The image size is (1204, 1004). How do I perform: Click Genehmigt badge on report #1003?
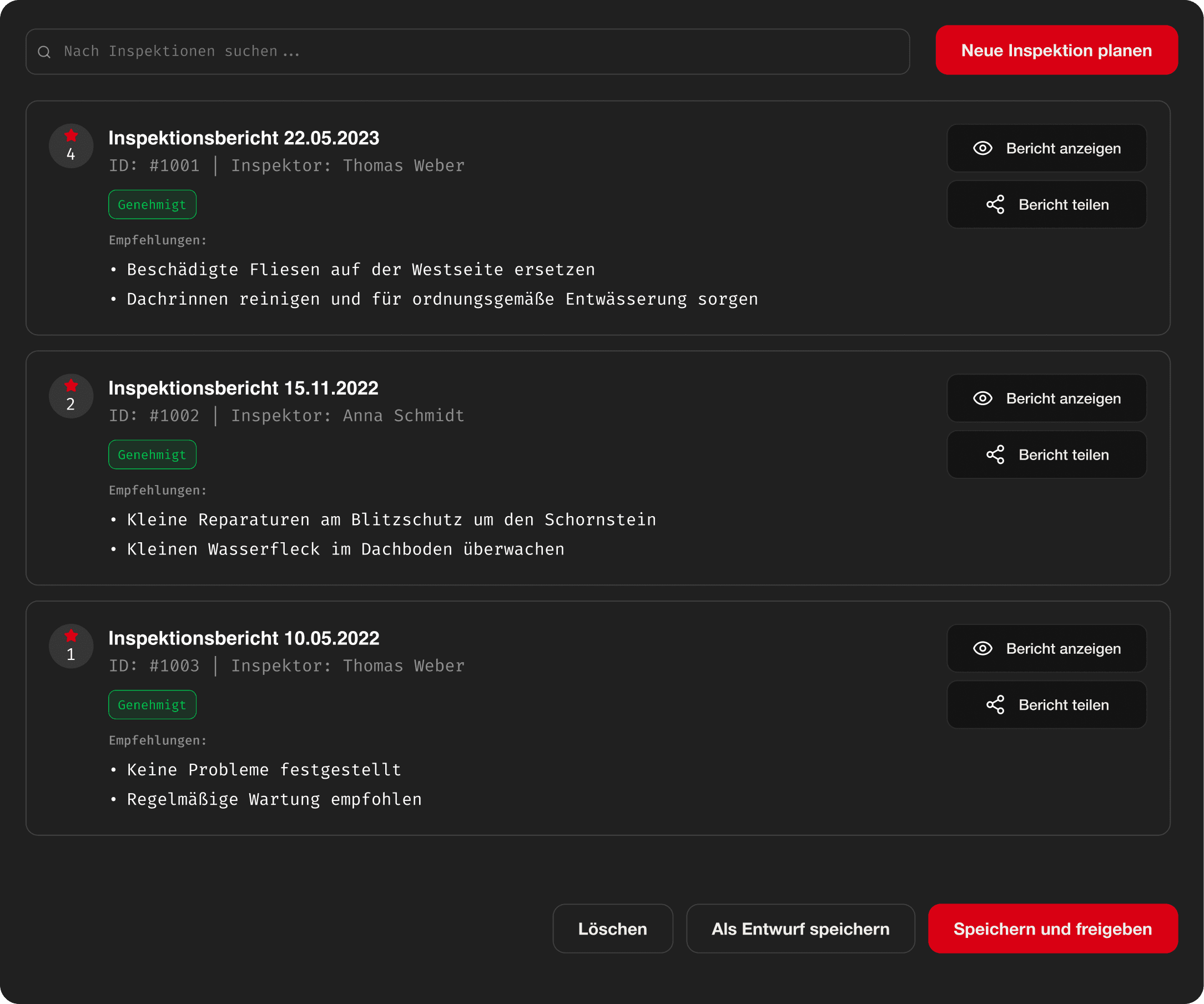pos(152,705)
